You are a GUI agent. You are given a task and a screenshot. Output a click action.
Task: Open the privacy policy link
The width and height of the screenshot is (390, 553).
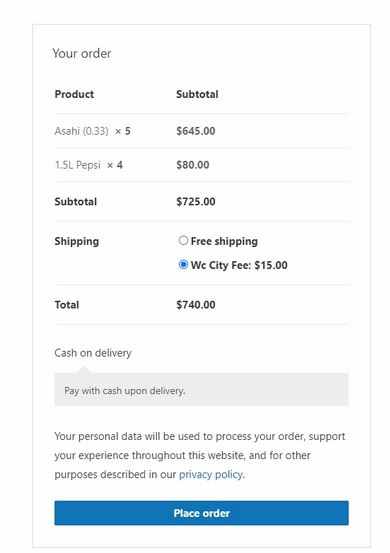point(211,474)
